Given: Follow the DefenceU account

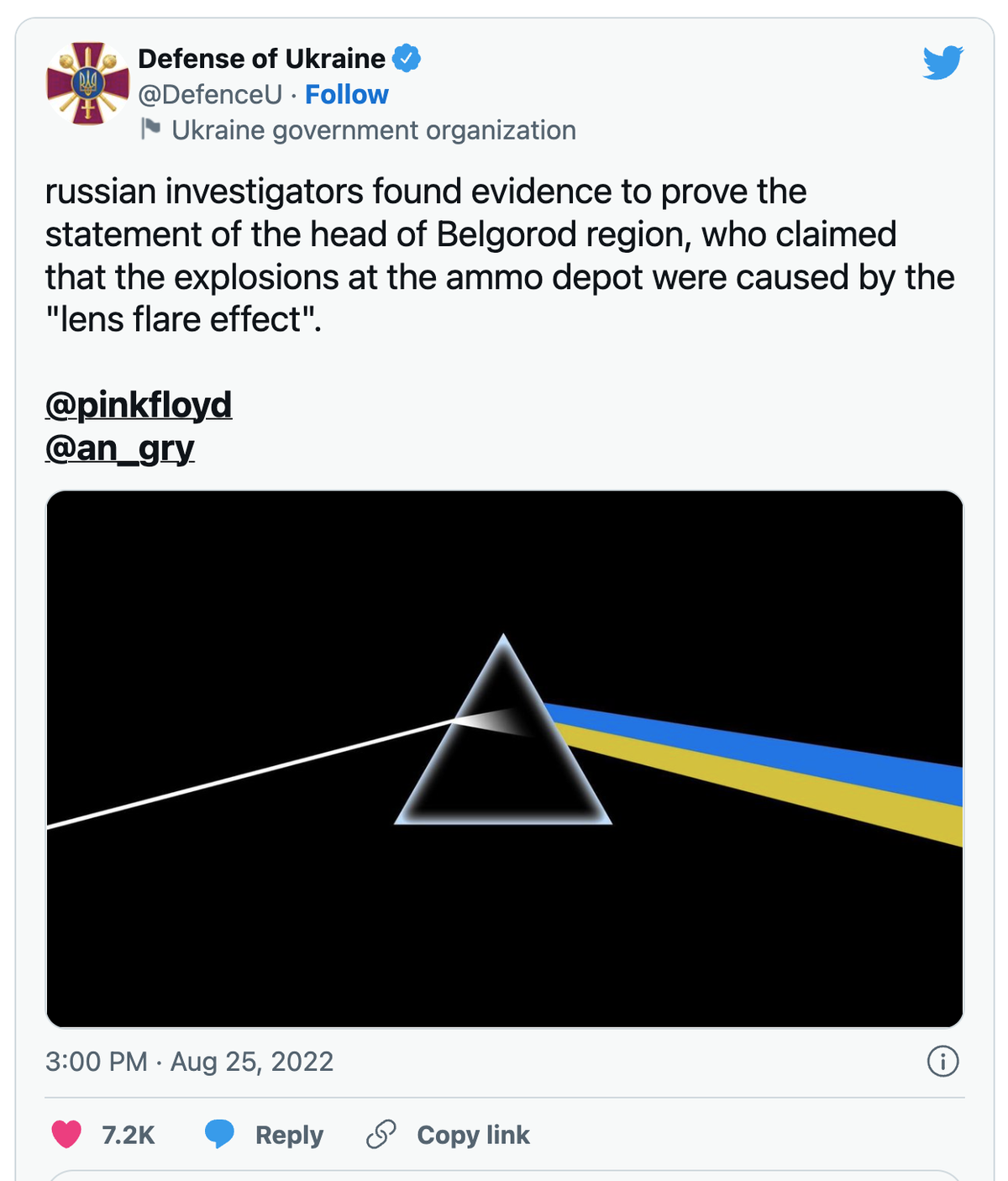Looking at the screenshot, I should [346, 95].
